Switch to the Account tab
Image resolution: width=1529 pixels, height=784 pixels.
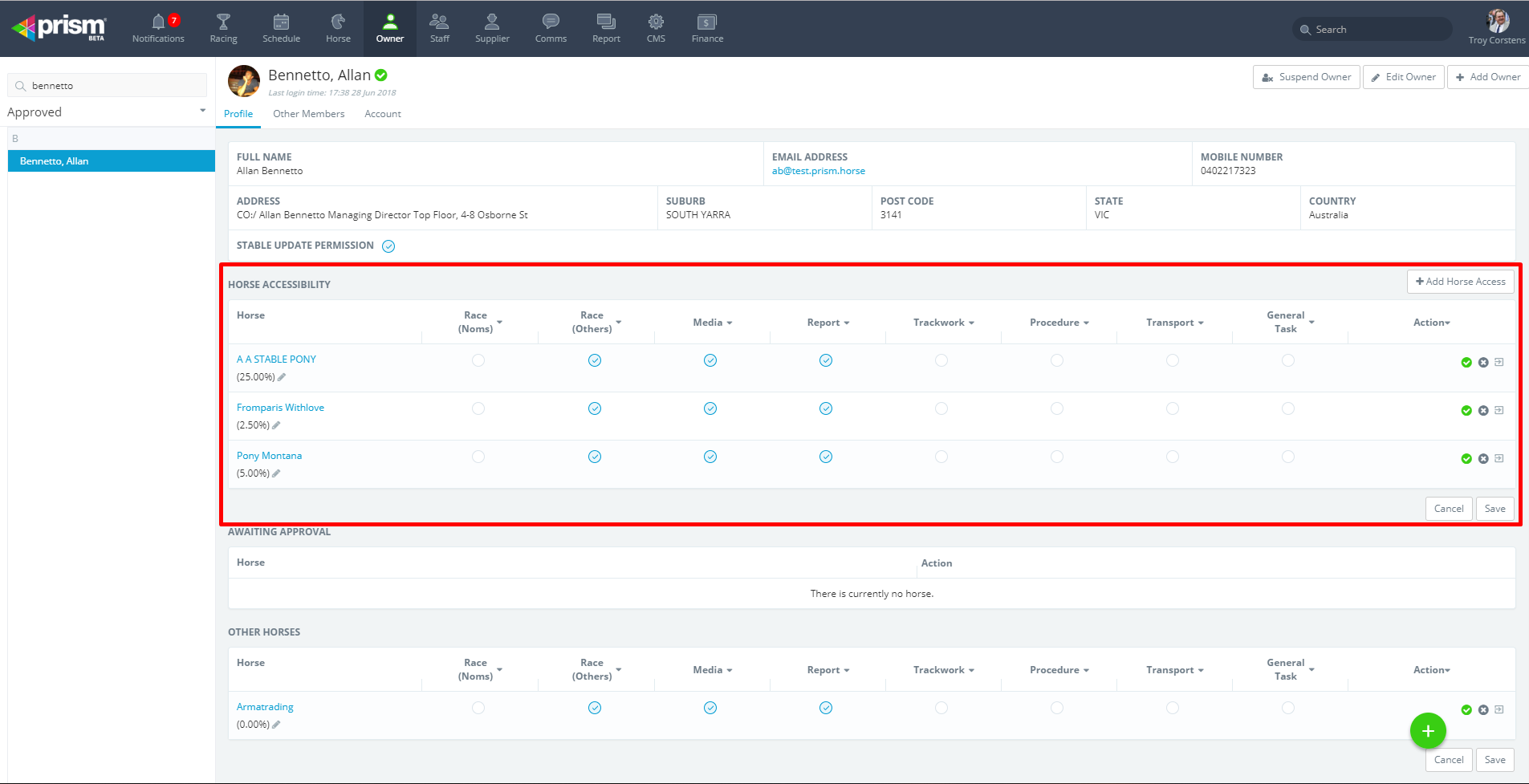(383, 114)
